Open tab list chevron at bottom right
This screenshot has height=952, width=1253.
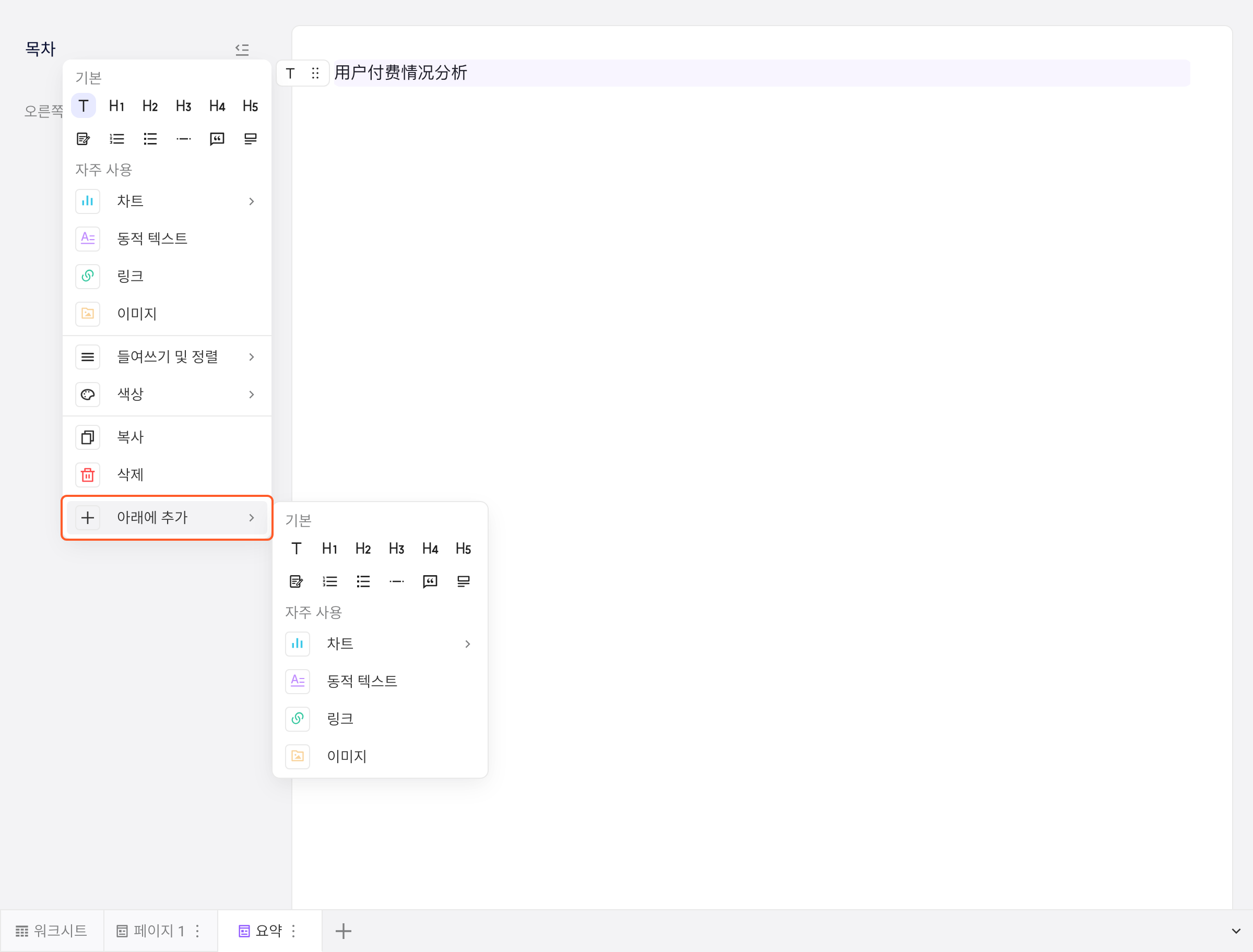coord(1236,931)
